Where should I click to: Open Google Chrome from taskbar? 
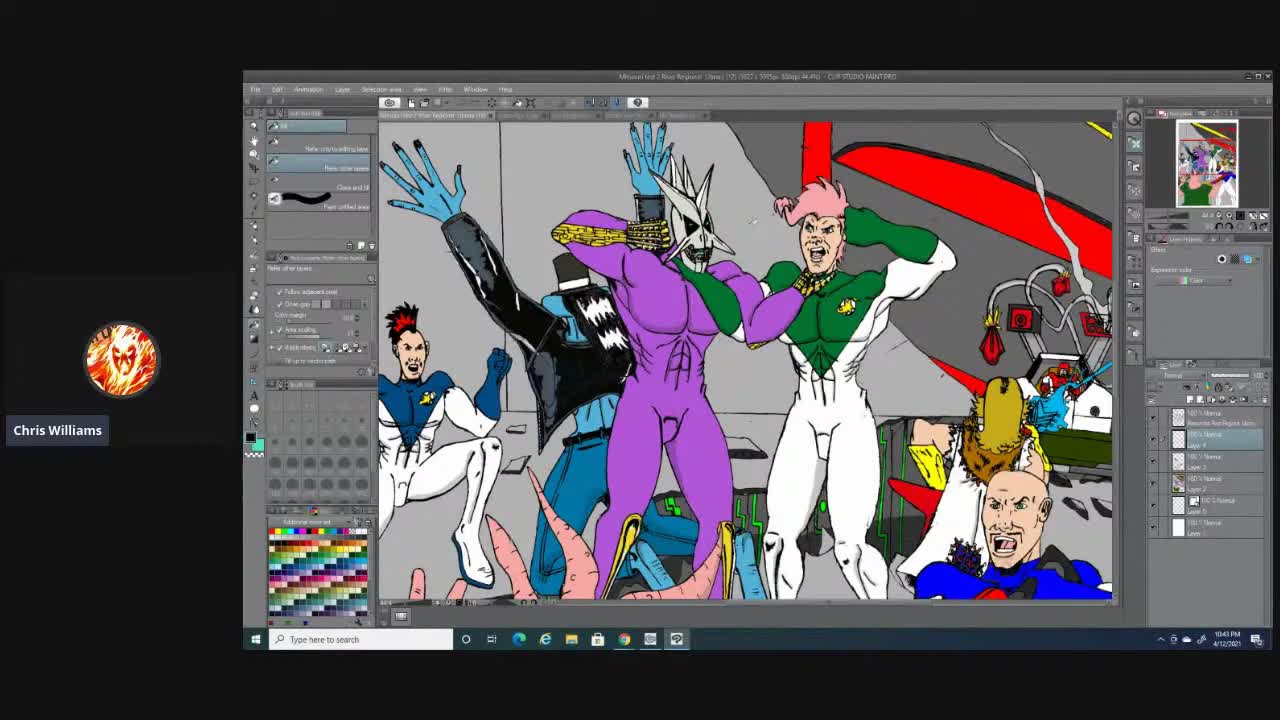[x=624, y=639]
